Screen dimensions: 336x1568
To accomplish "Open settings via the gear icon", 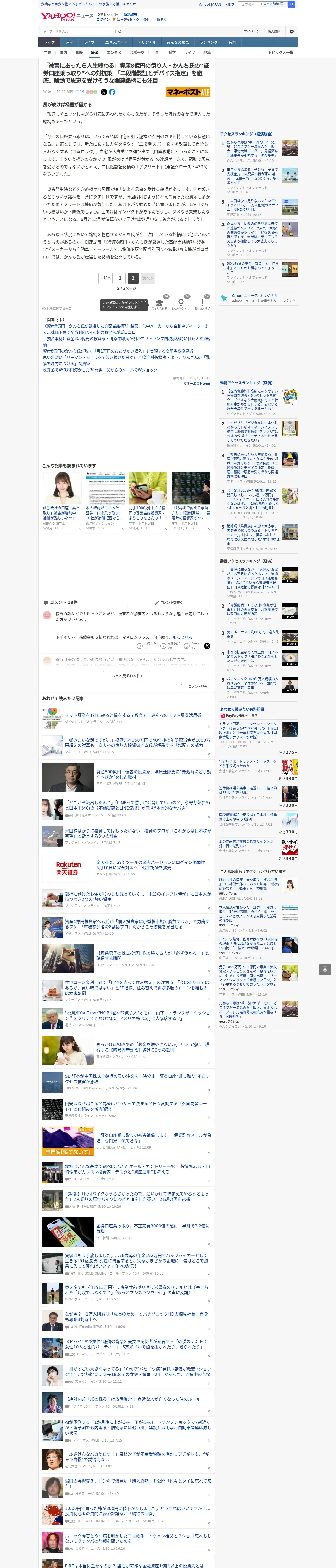I will pos(292,32).
